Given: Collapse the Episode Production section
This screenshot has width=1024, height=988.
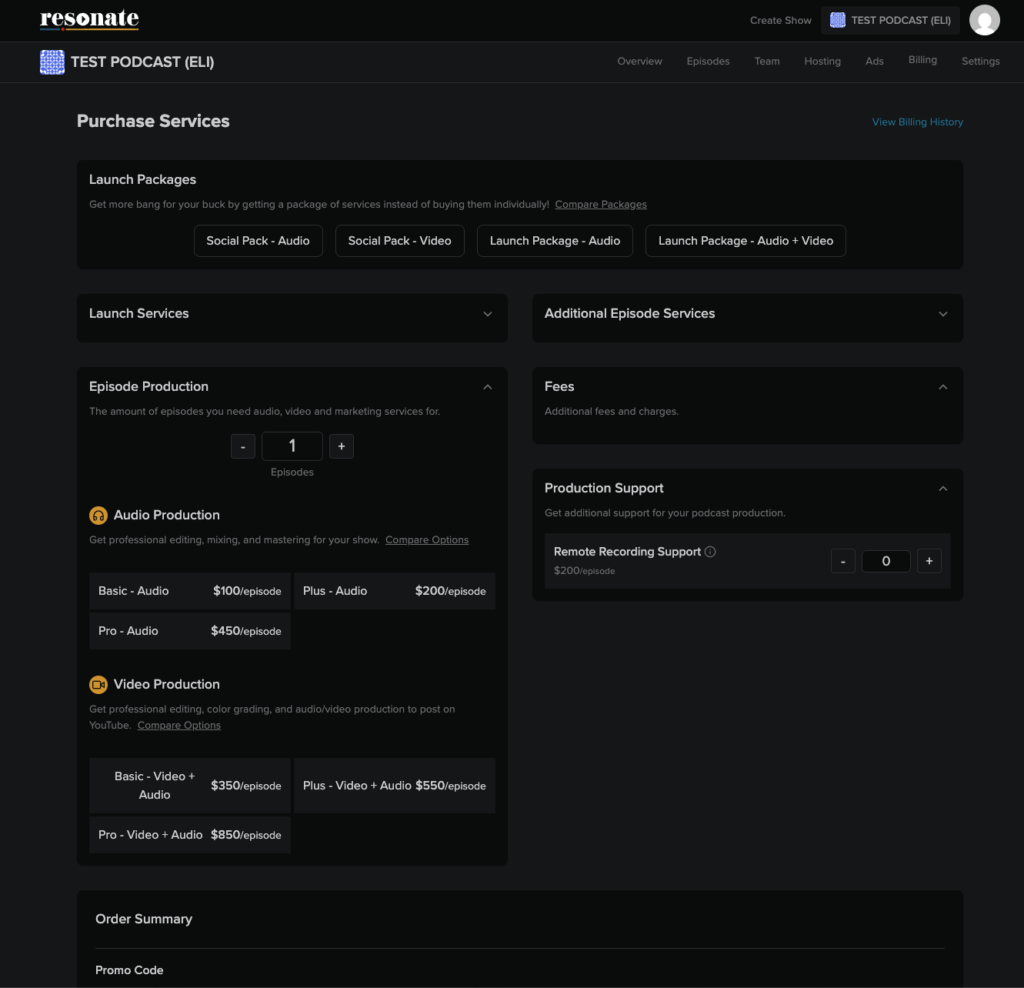Looking at the screenshot, I should [x=487, y=387].
